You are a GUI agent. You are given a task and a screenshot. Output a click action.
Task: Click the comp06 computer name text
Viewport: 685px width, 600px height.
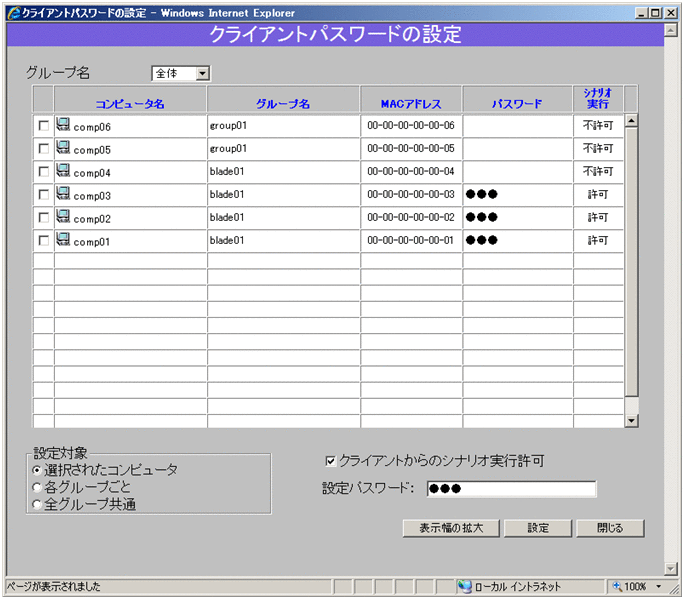(x=92, y=127)
